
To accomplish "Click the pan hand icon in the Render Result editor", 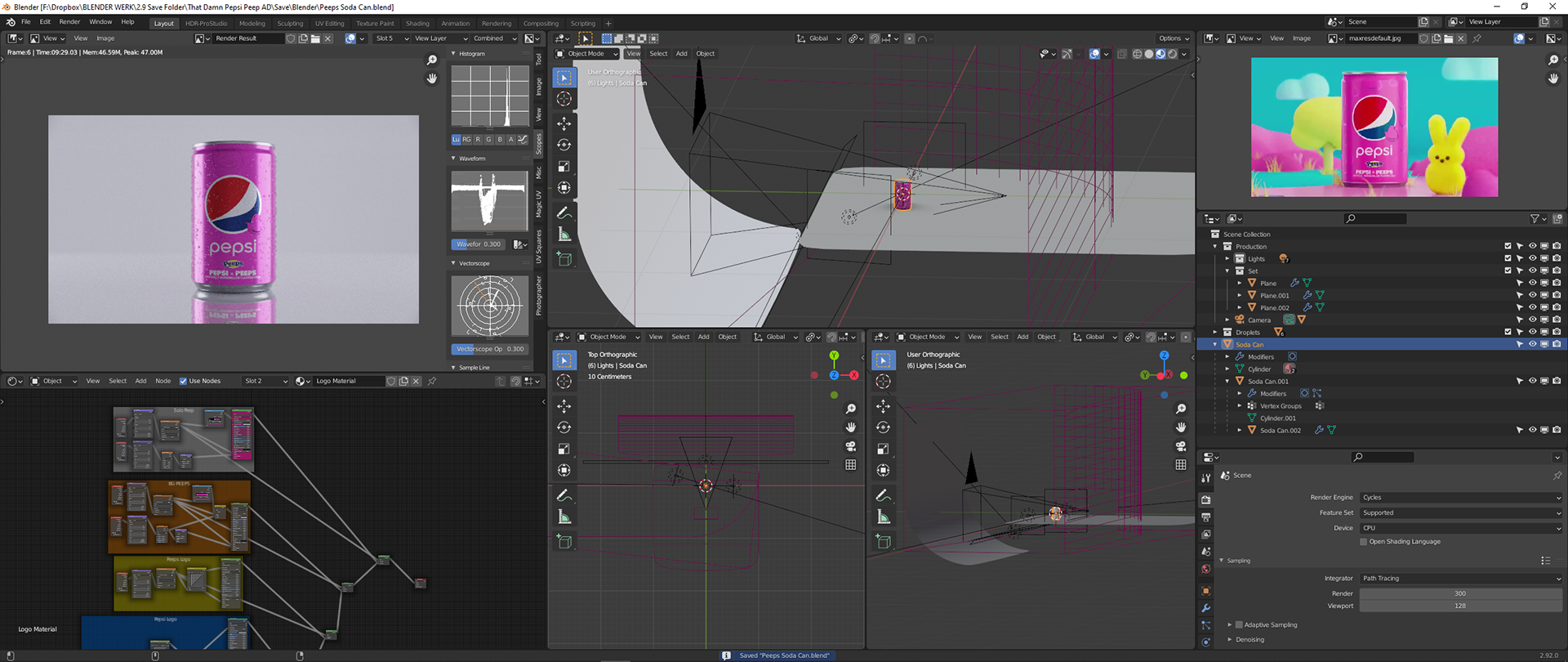I will click(x=432, y=78).
